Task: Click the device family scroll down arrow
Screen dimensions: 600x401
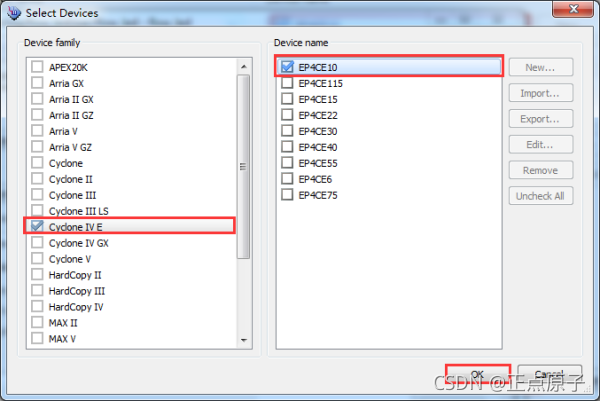Action: click(x=243, y=340)
